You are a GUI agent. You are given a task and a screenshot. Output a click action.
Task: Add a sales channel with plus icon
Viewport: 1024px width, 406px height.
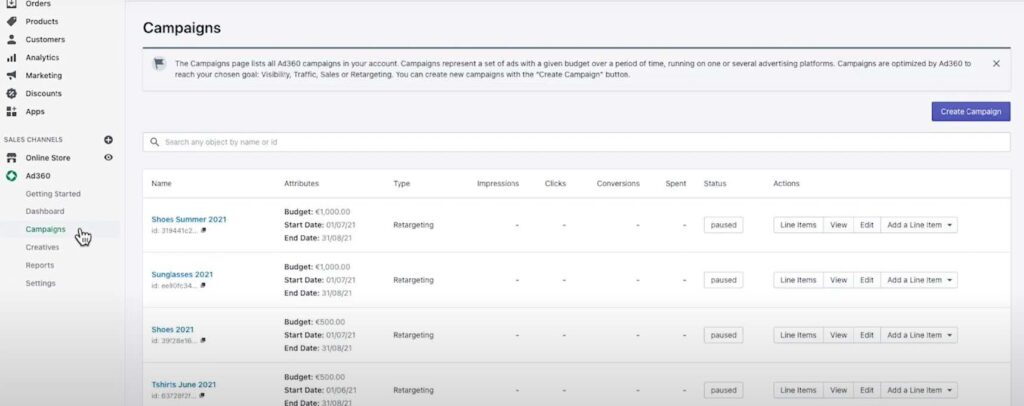point(108,140)
